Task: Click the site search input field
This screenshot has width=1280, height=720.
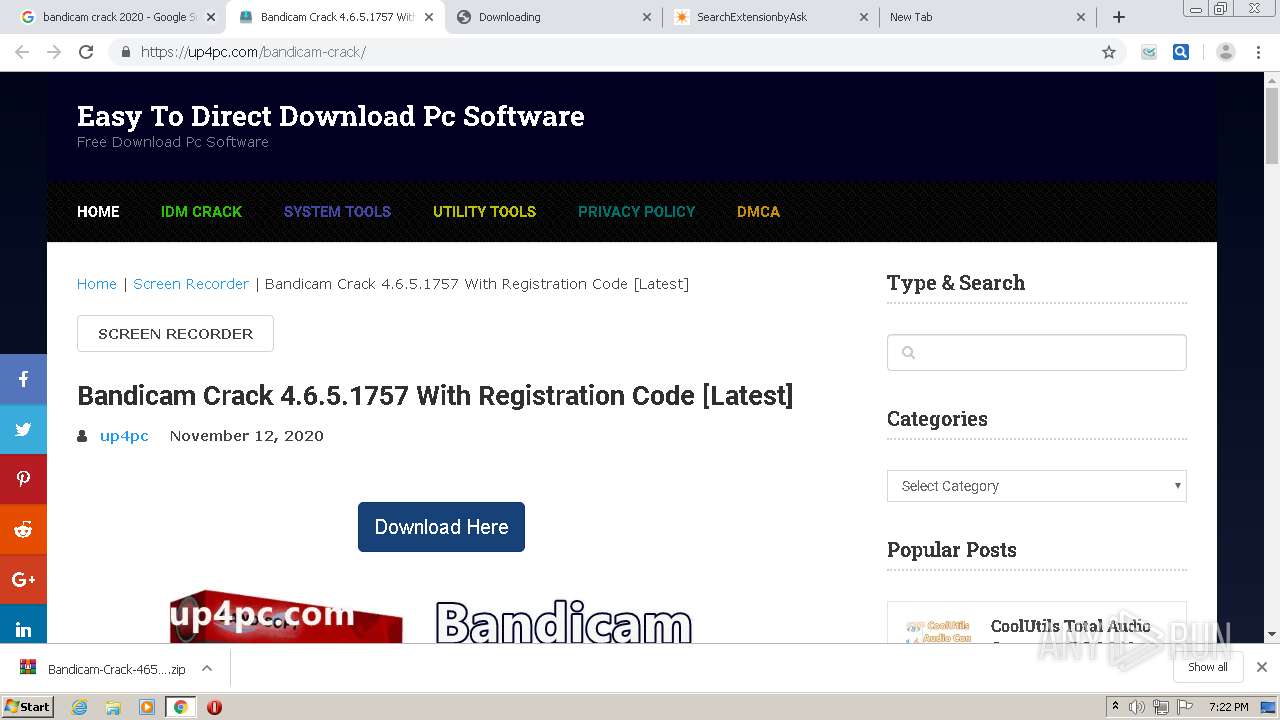Action: tap(1036, 352)
